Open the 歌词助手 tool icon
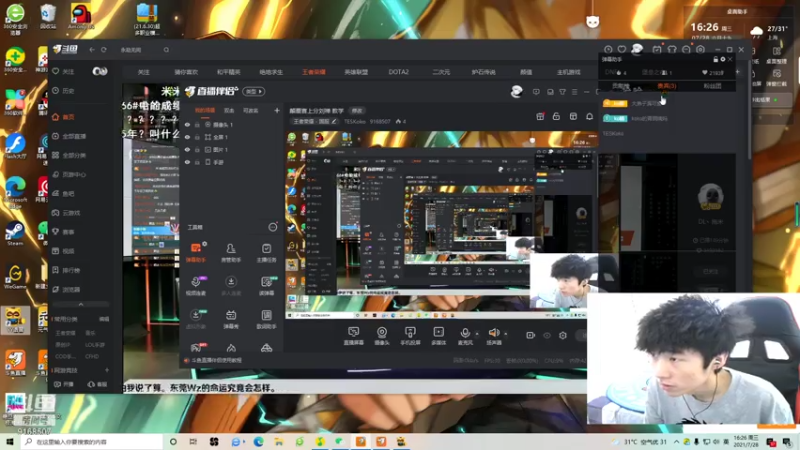The height and width of the screenshot is (450, 800). pos(266,319)
